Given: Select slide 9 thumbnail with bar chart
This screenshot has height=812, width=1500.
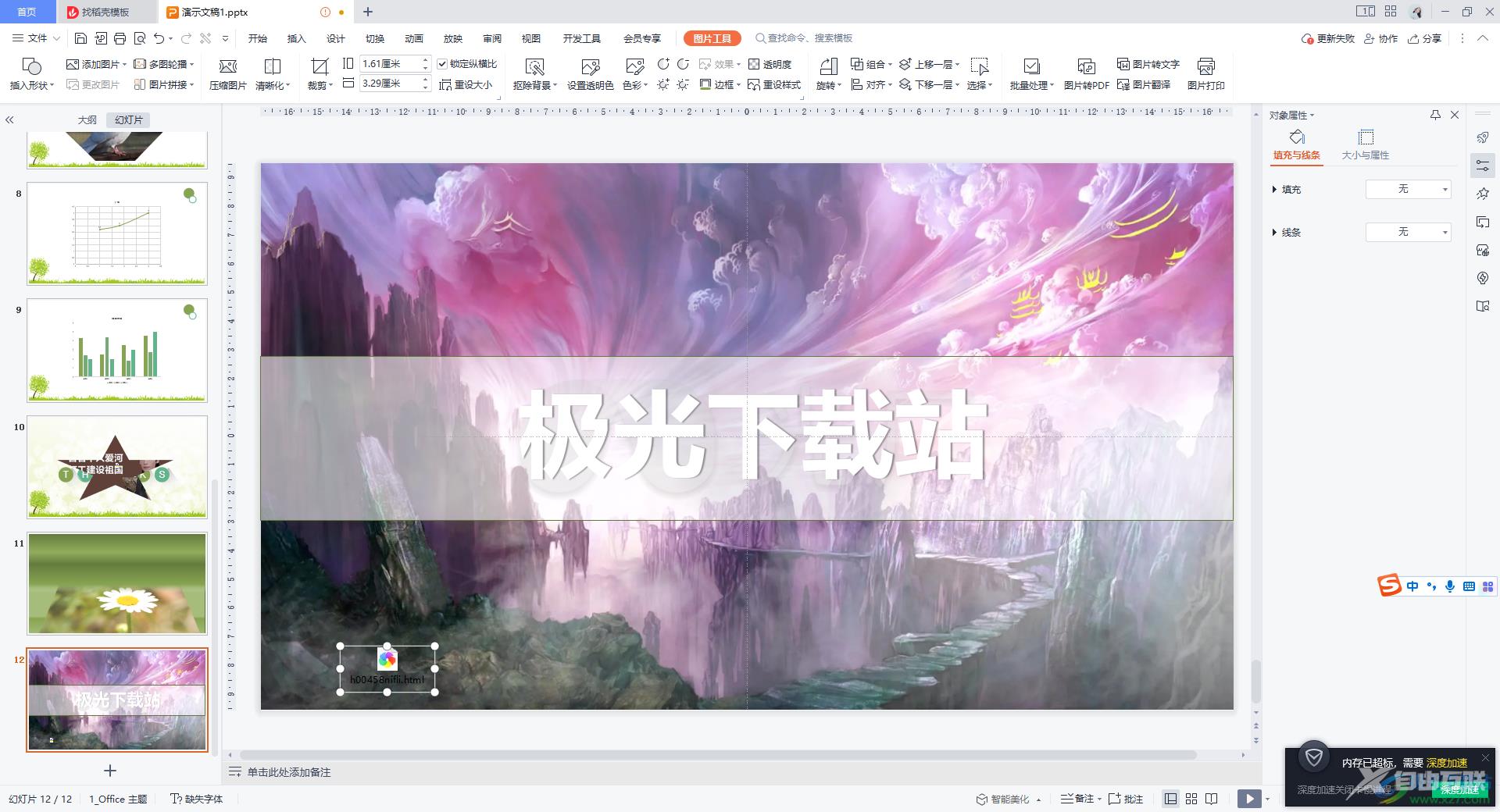Looking at the screenshot, I should 117,351.
